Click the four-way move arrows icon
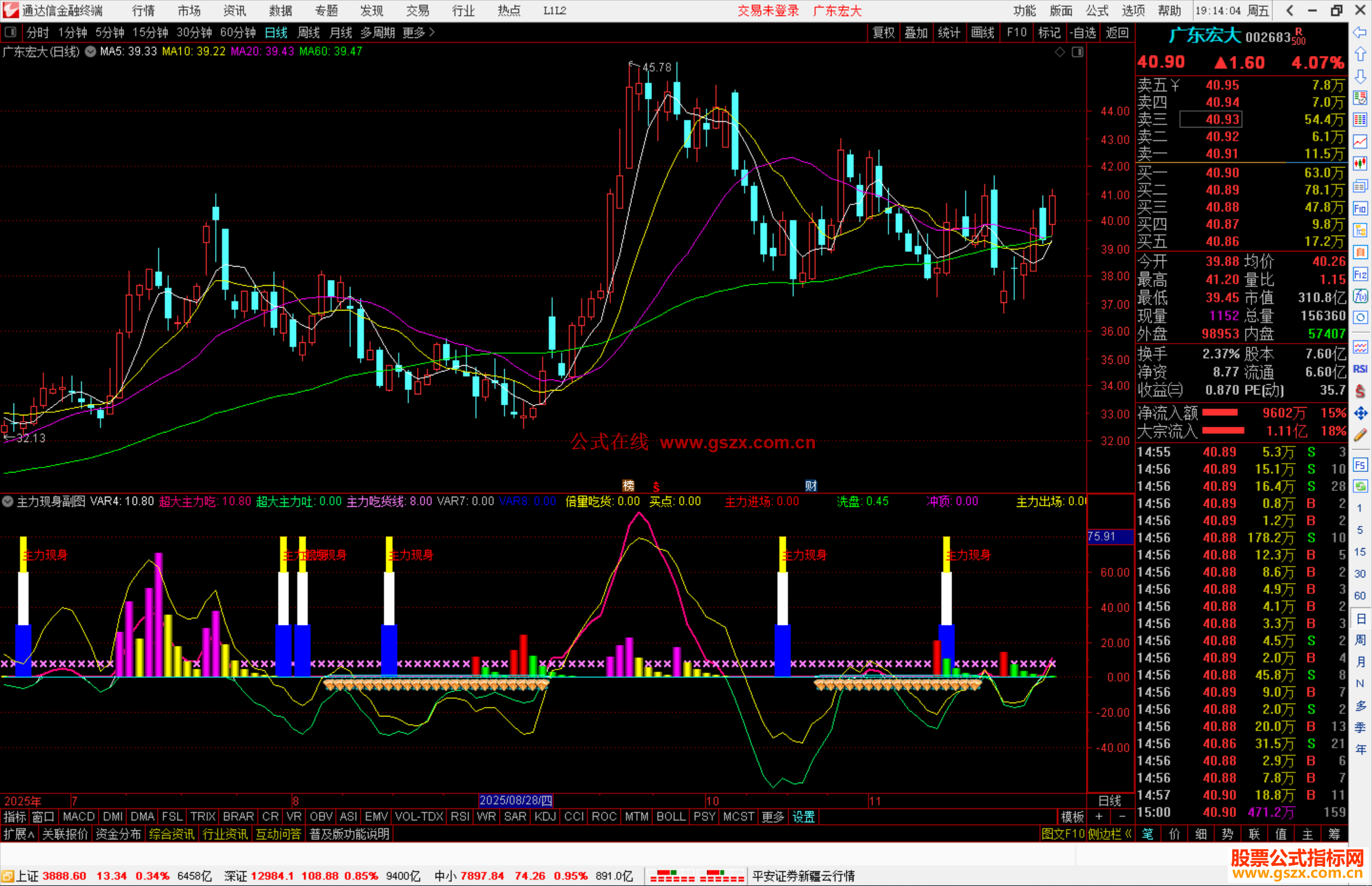Image resolution: width=1372 pixels, height=886 pixels. pyautogui.click(x=1360, y=413)
